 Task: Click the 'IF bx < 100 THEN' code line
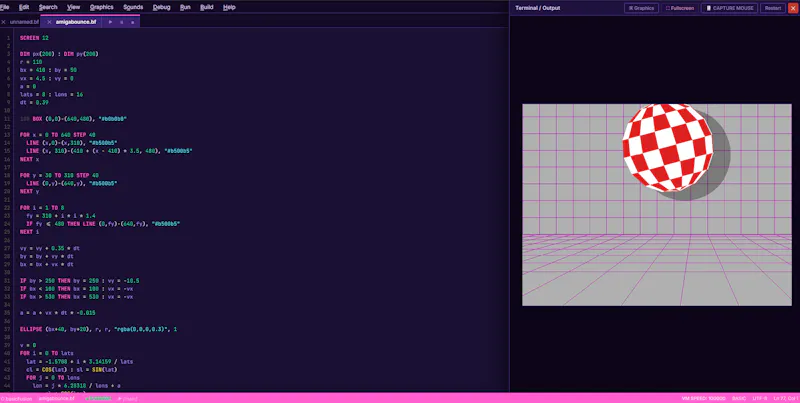pos(76,289)
